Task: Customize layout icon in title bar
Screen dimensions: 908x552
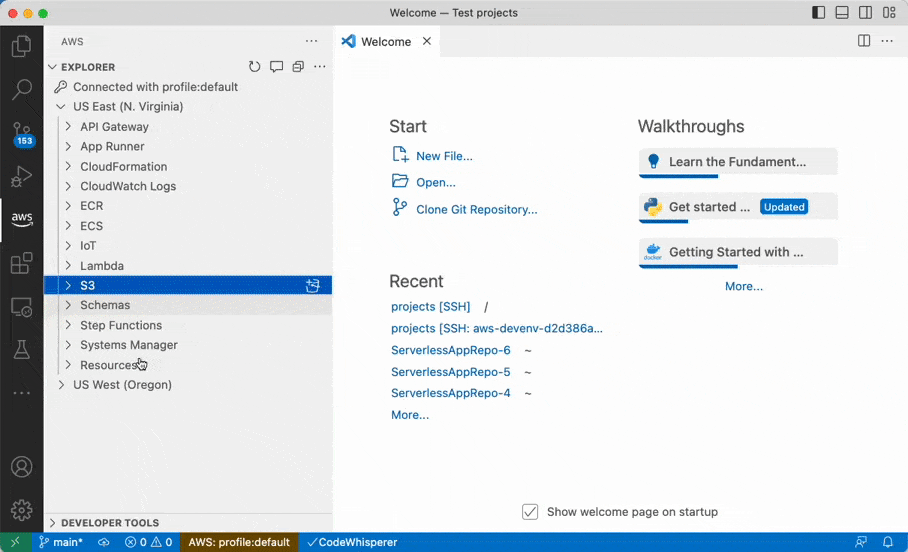Action: tap(889, 13)
